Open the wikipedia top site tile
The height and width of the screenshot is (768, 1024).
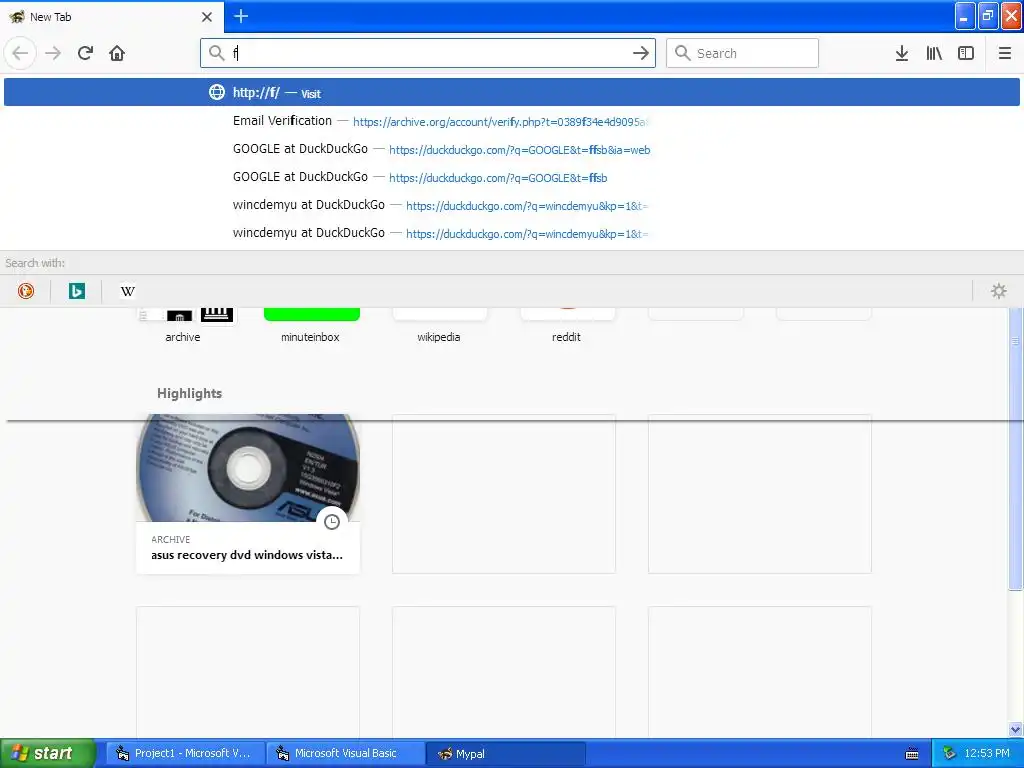click(439, 325)
